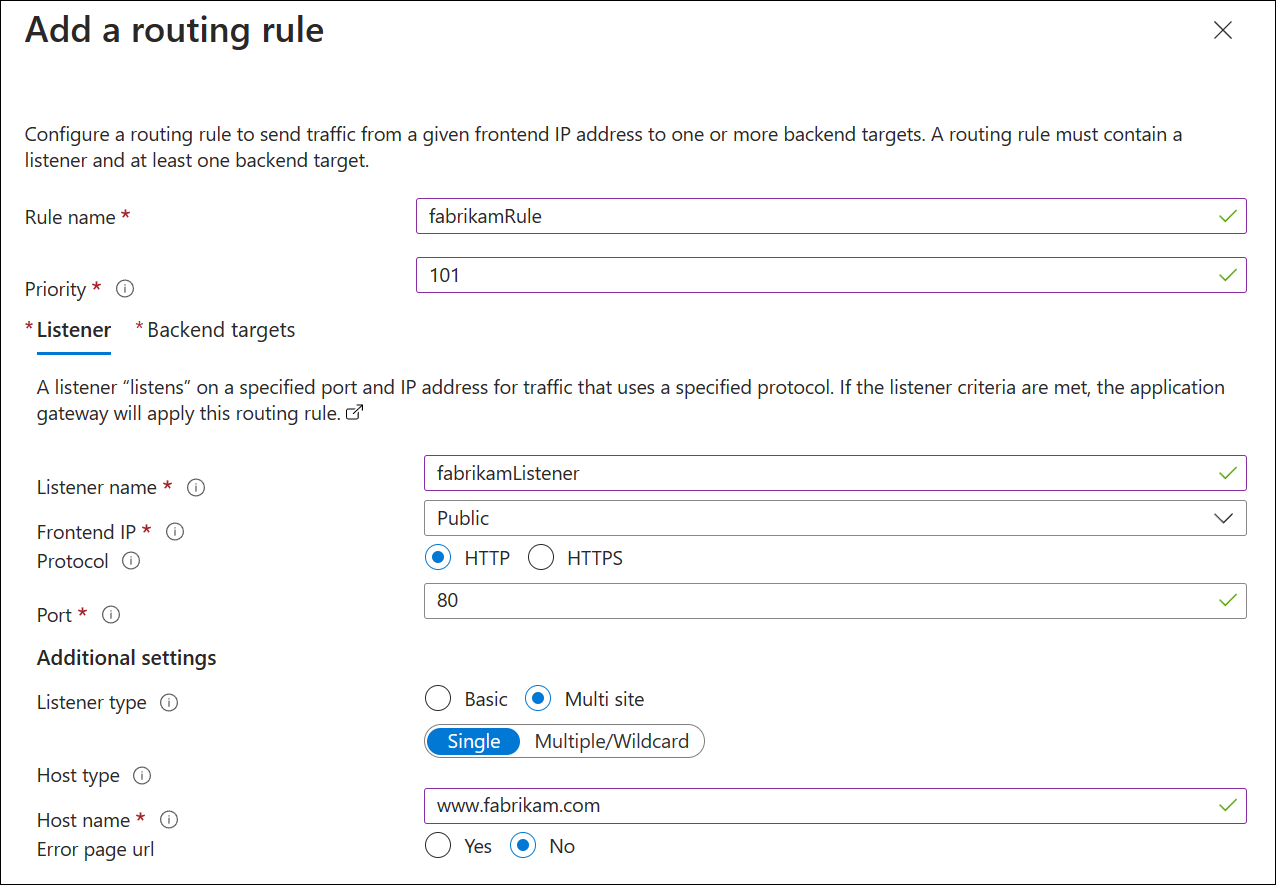Switch host type to Multiple/Wildcard
Viewport: 1276px width, 885px height.
612,742
